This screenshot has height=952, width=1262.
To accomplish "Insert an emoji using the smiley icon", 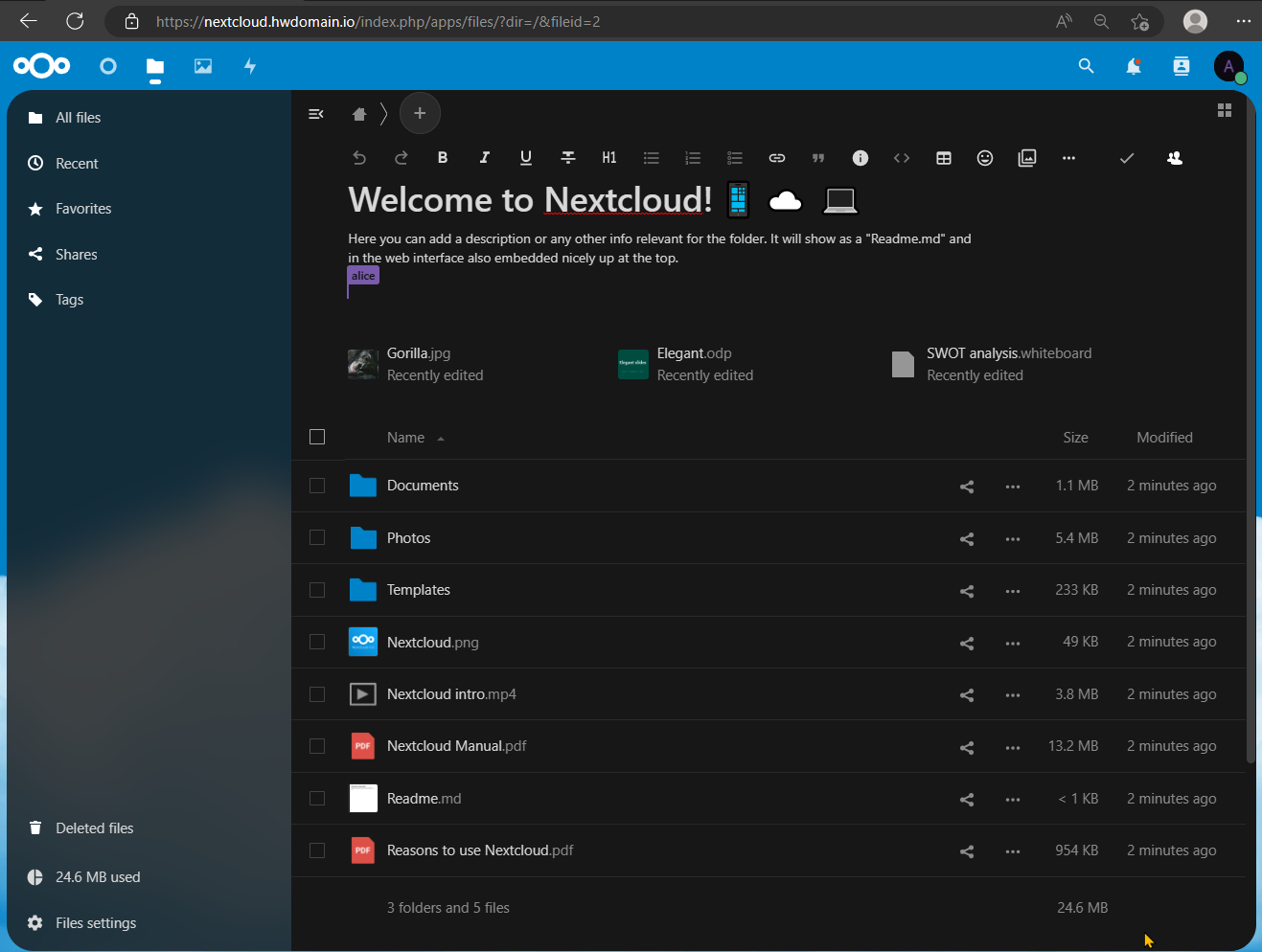I will point(985,158).
